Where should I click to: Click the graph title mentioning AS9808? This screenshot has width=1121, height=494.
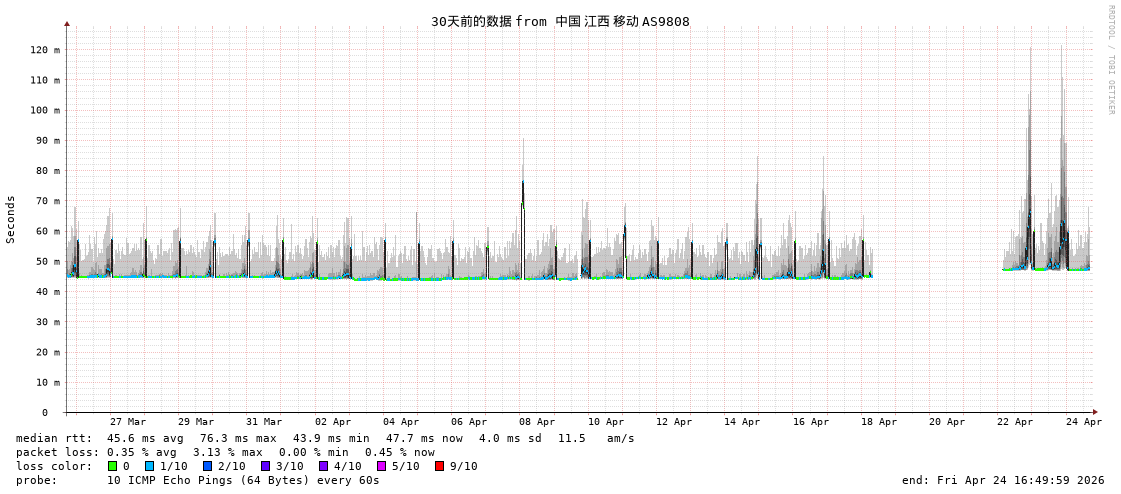click(x=560, y=21)
